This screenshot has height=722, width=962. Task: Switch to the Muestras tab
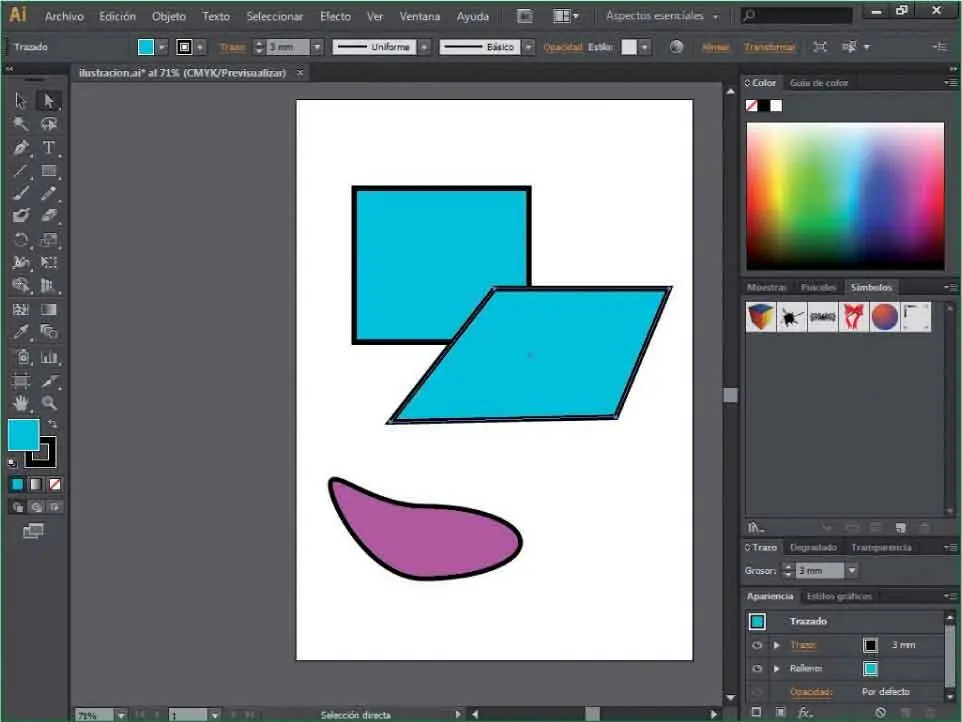tap(766, 287)
